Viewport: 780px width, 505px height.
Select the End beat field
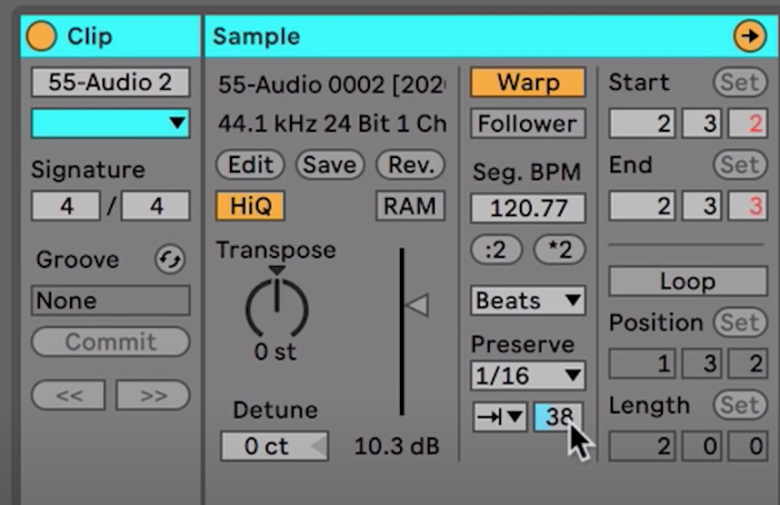point(701,205)
